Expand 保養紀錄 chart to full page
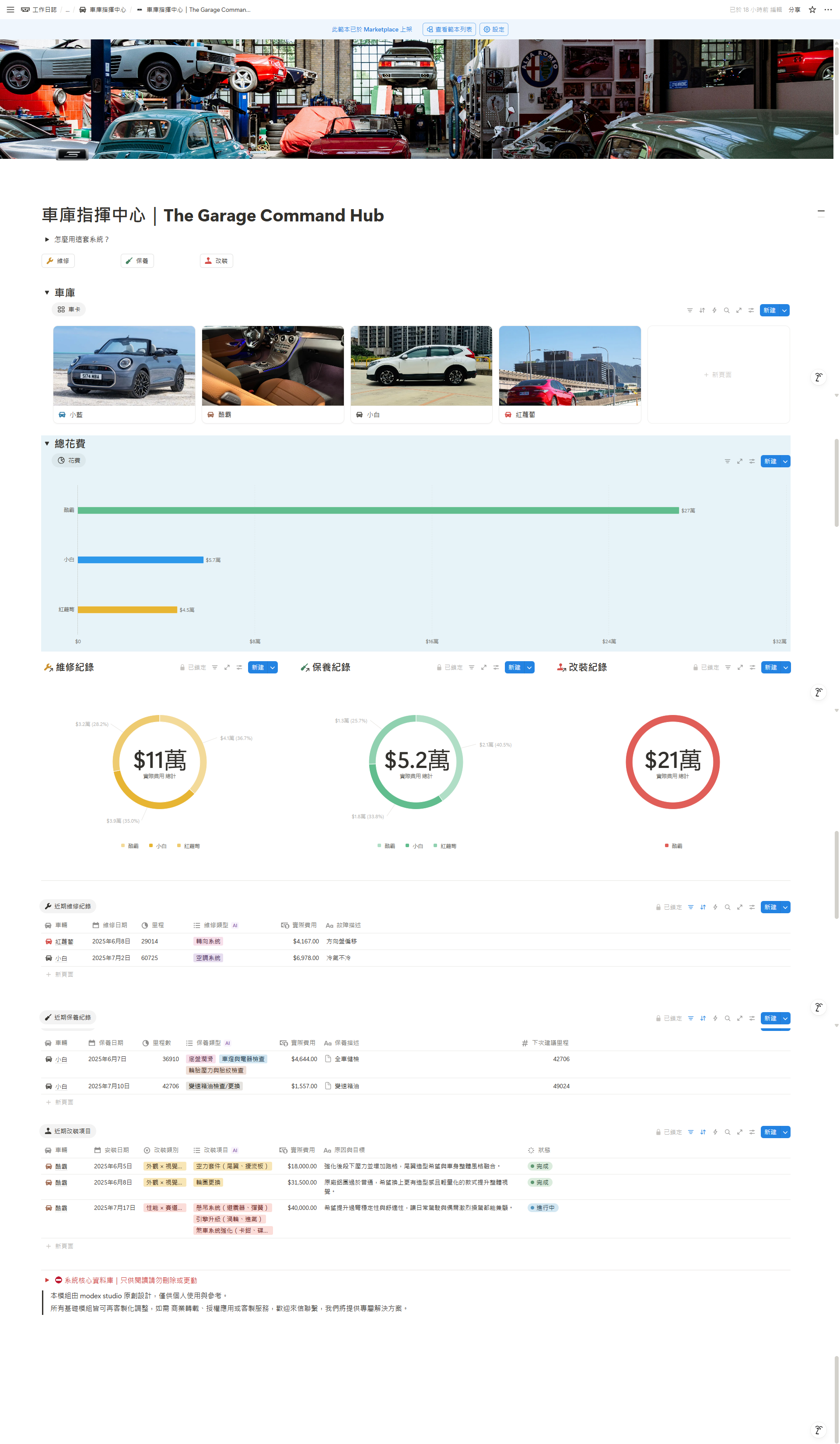This screenshot has height=1444, width=840. (x=483, y=668)
